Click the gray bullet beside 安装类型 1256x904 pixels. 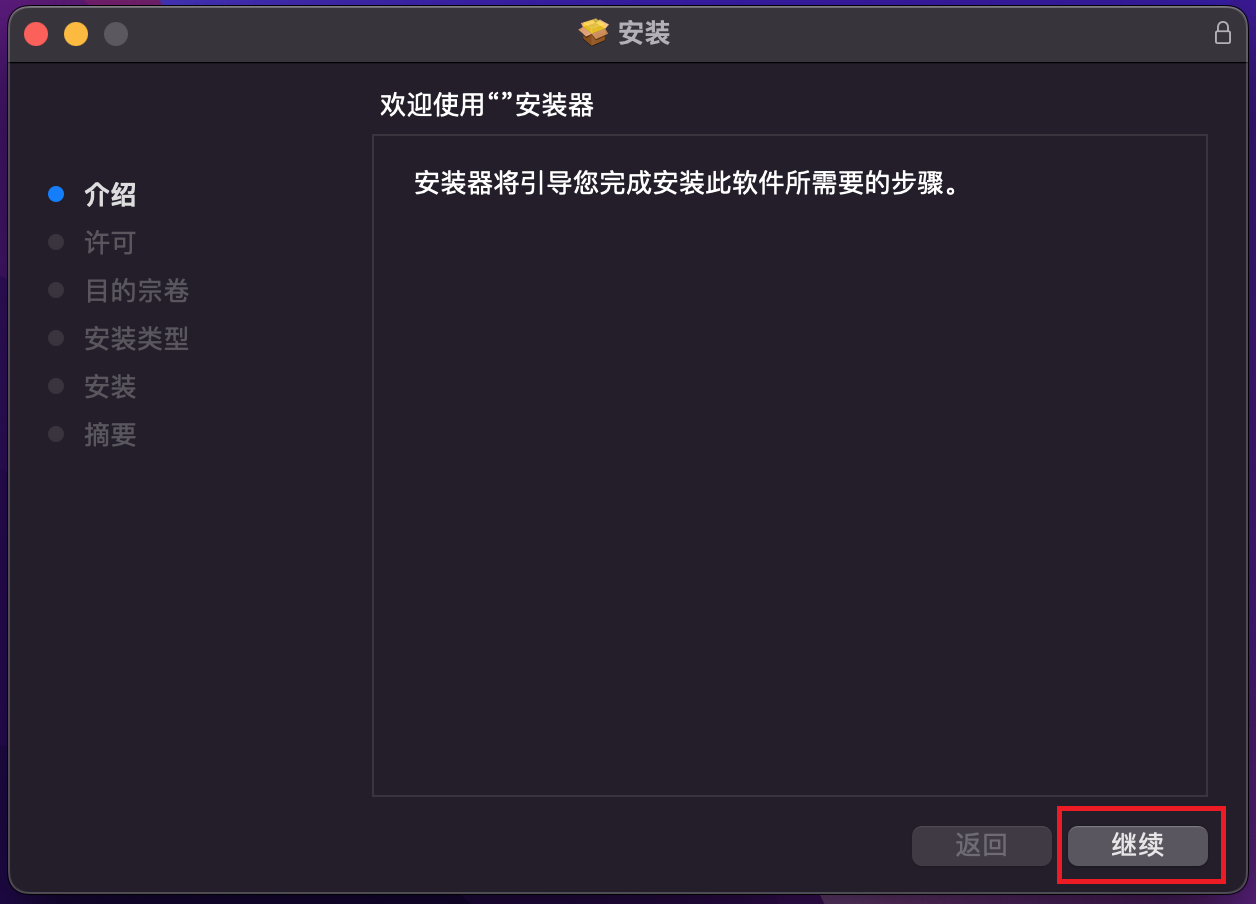(x=56, y=339)
